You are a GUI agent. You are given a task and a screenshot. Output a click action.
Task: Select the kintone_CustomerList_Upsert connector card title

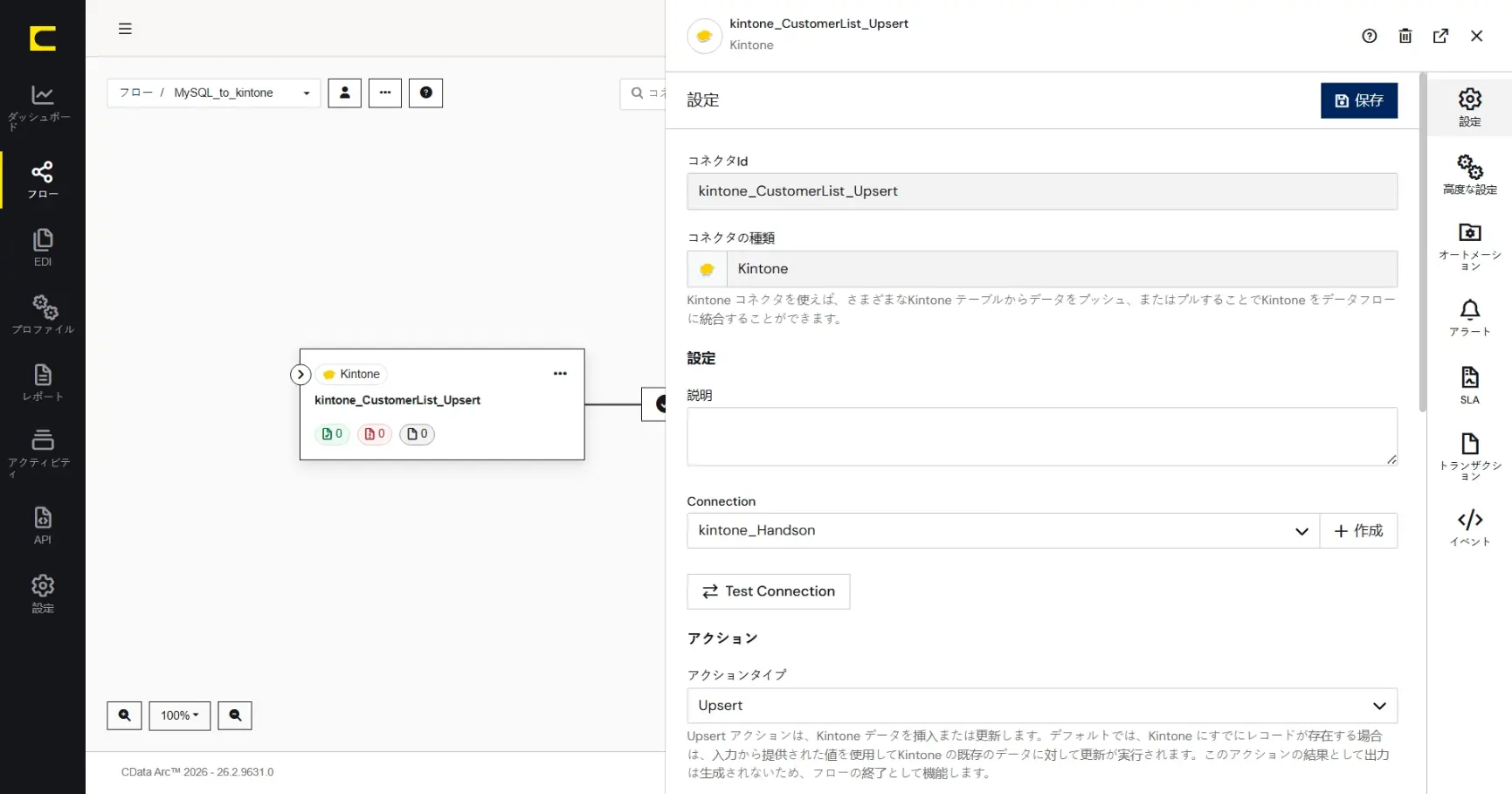point(397,400)
